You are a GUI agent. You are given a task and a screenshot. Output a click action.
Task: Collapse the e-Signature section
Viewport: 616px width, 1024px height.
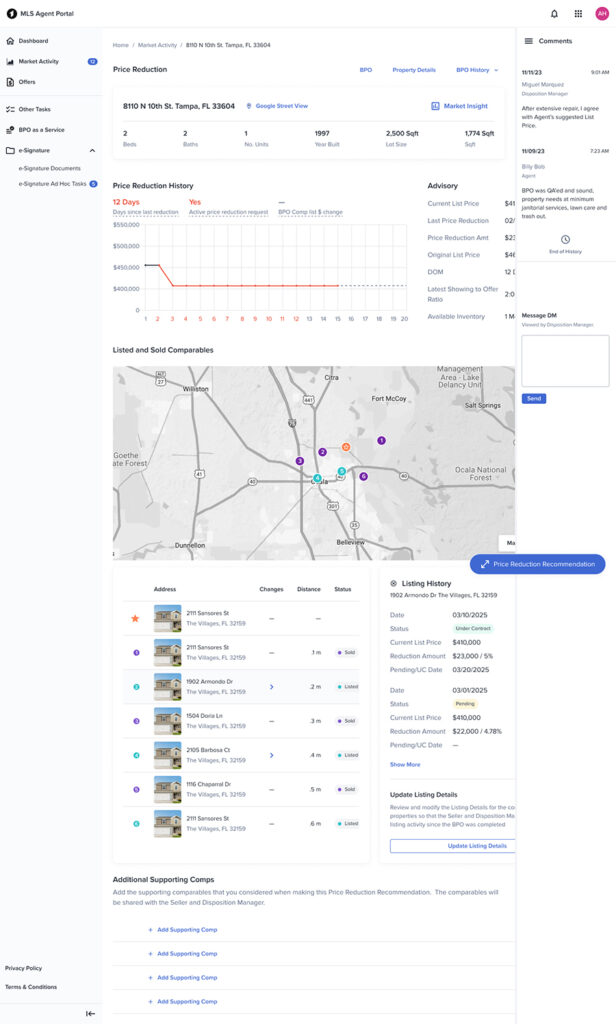pyautogui.click(x=92, y=151)
